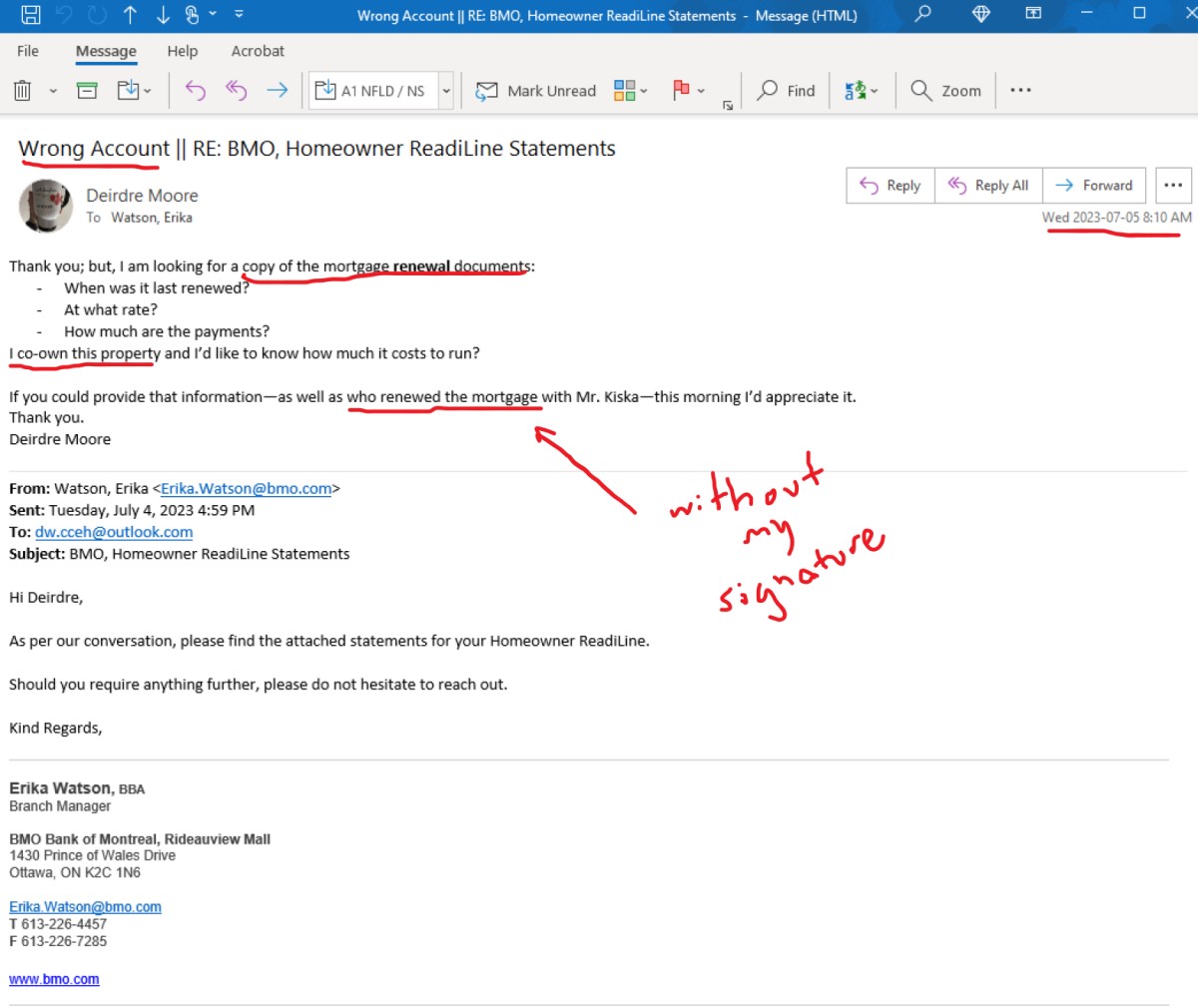This screenshot has width=1198, height=1008.
Task: Open the Categorize color dropdown
Action: (x=631, y=91)
